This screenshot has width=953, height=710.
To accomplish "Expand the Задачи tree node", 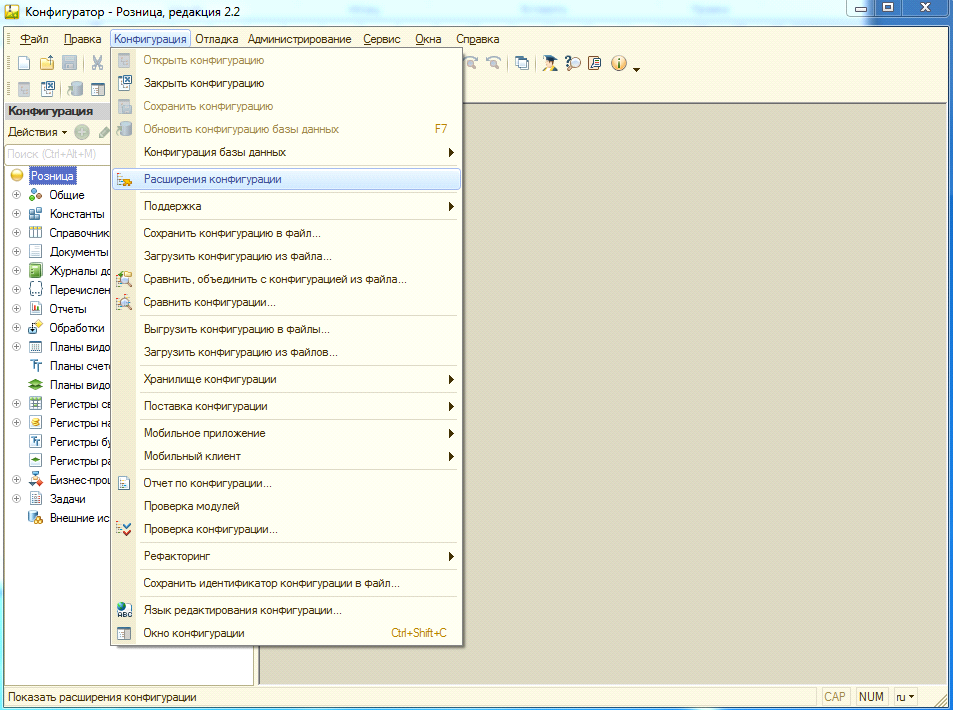I will [x=16, y=499].
